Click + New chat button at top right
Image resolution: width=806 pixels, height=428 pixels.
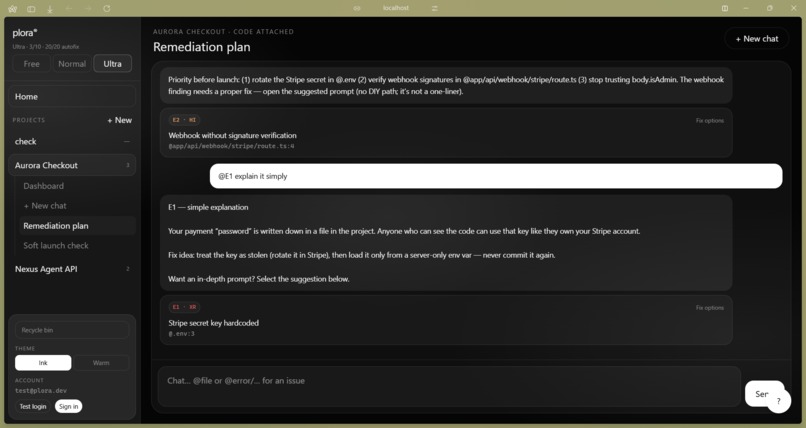point(757,39)
